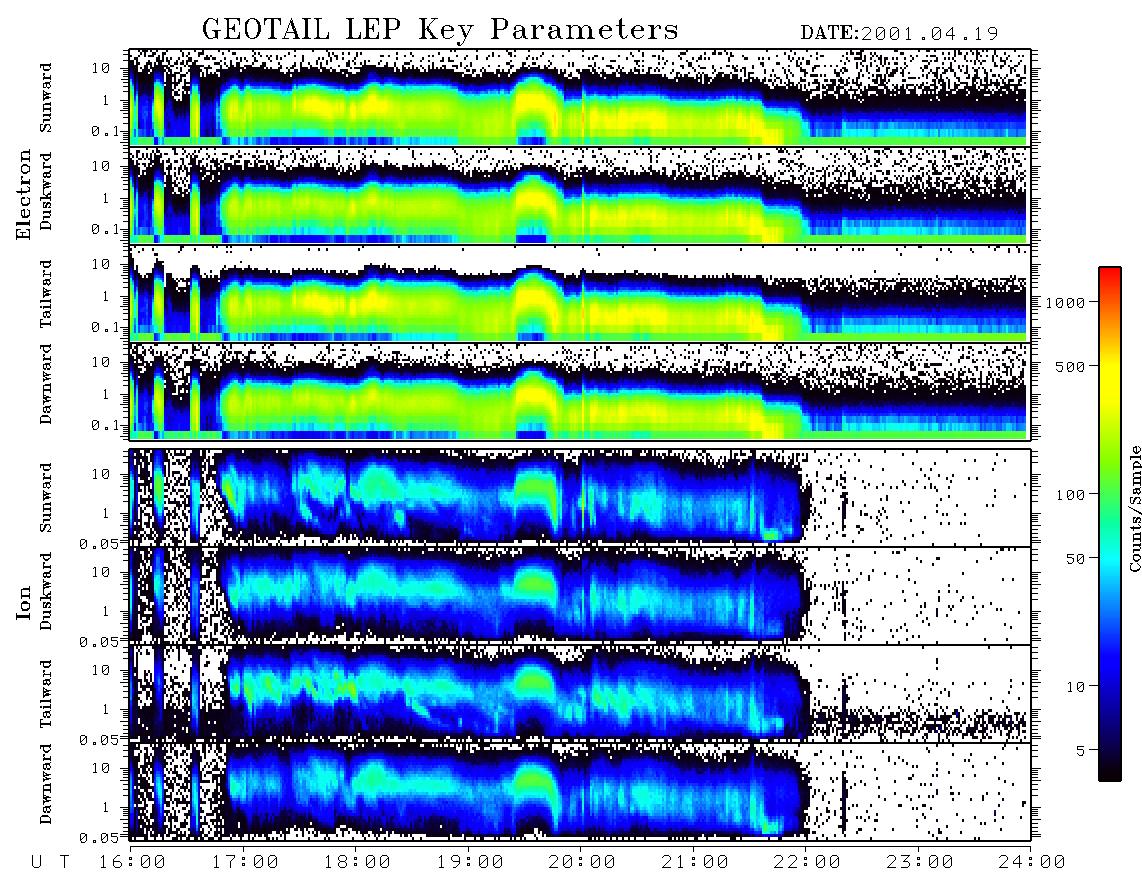
Task: Click the Ion Duskward axis label
Action: coord(46,591)
